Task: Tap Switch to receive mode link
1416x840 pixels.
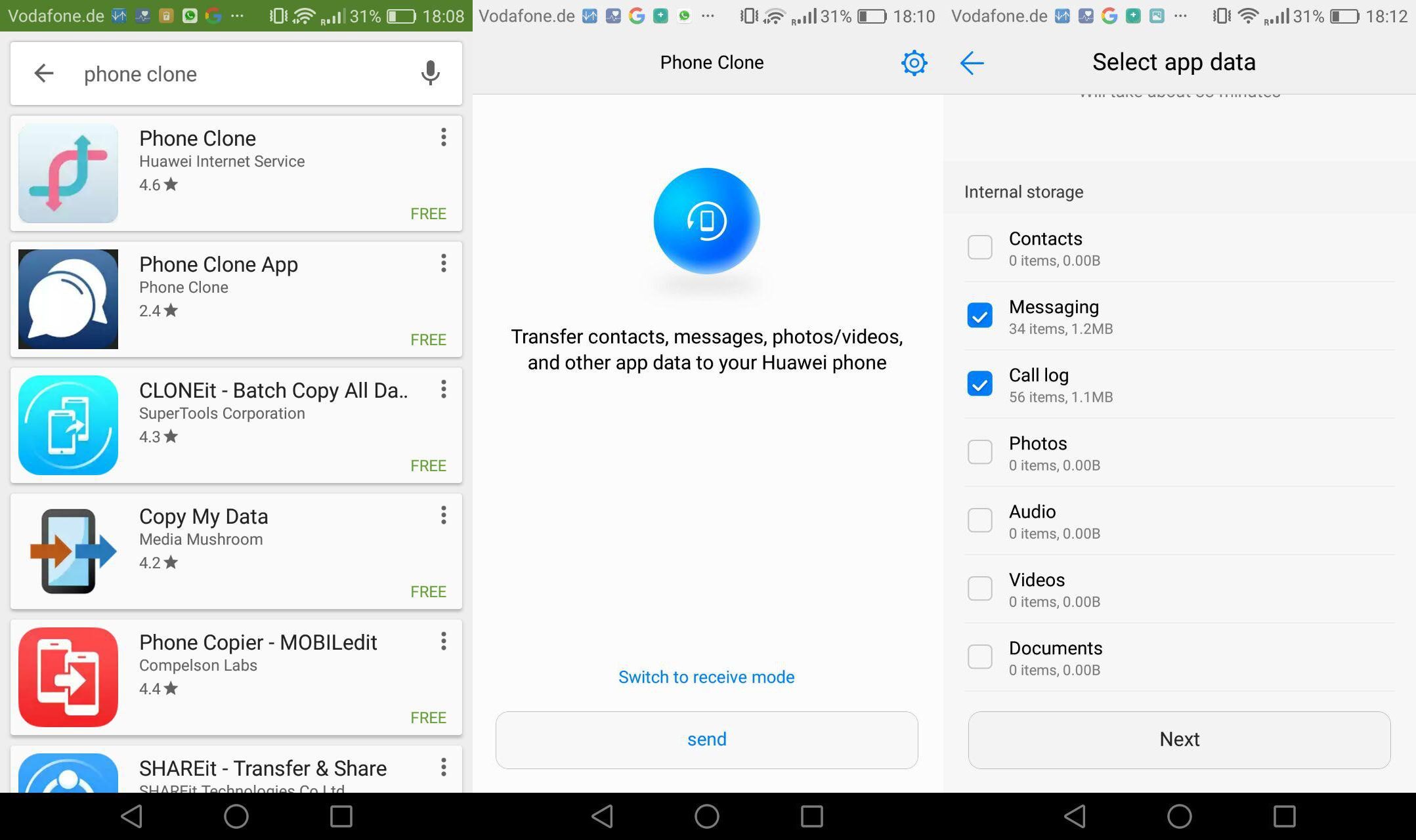Action: (x=706, y=677)
